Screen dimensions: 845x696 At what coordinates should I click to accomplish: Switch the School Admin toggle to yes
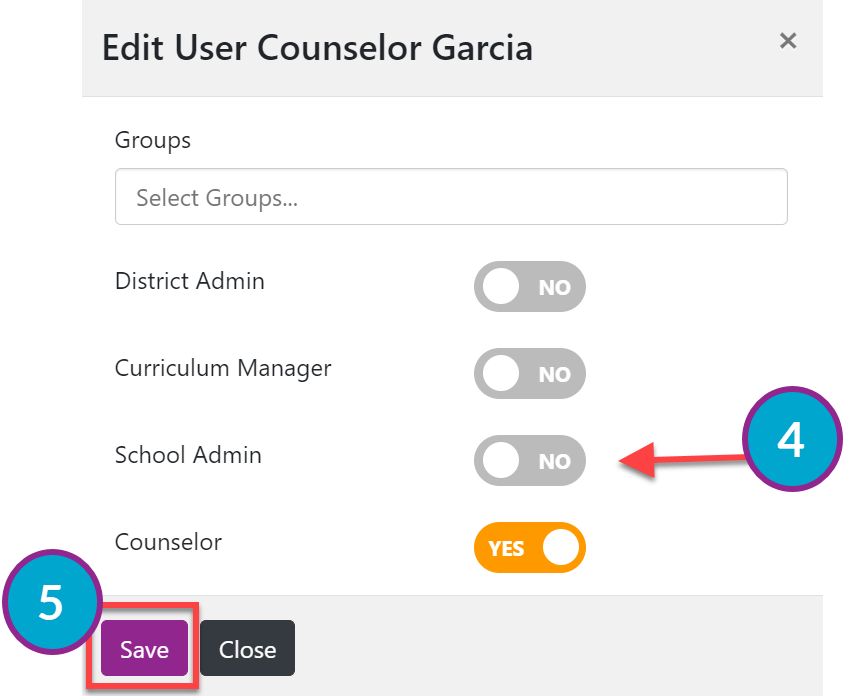[530, 461]
